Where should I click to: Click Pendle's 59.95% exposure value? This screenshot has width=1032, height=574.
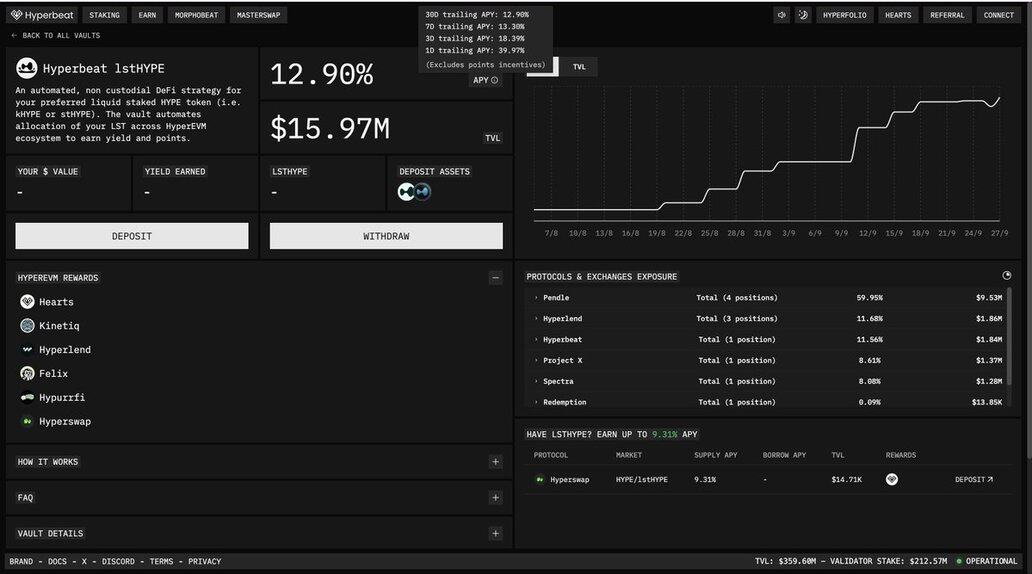click(x=869, y=298)
